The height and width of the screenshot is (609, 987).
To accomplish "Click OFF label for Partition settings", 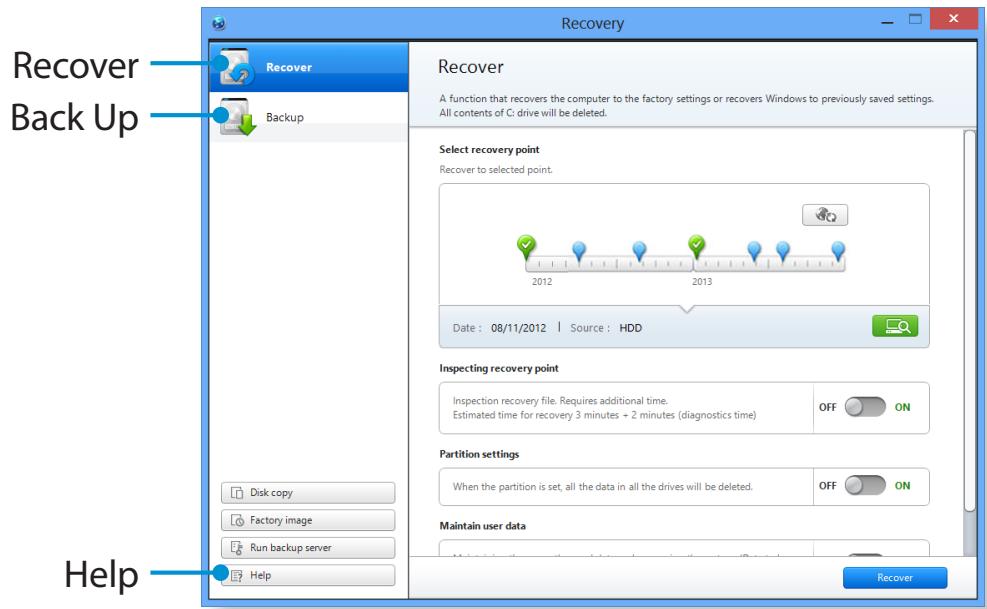I will [x=827, y=486].
